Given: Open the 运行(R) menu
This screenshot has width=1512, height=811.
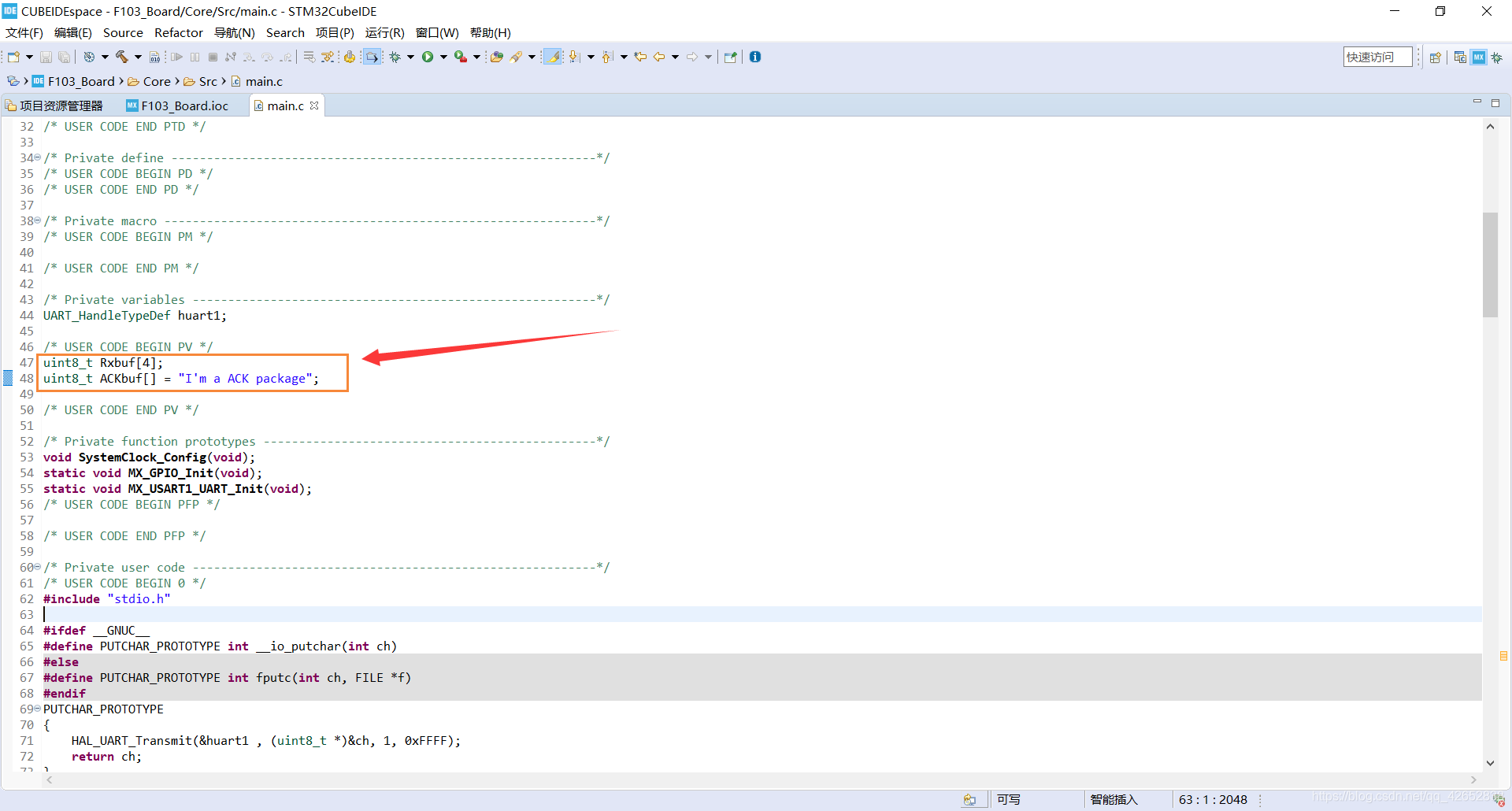Looking at the screenshot, I should tap(385, 33).
